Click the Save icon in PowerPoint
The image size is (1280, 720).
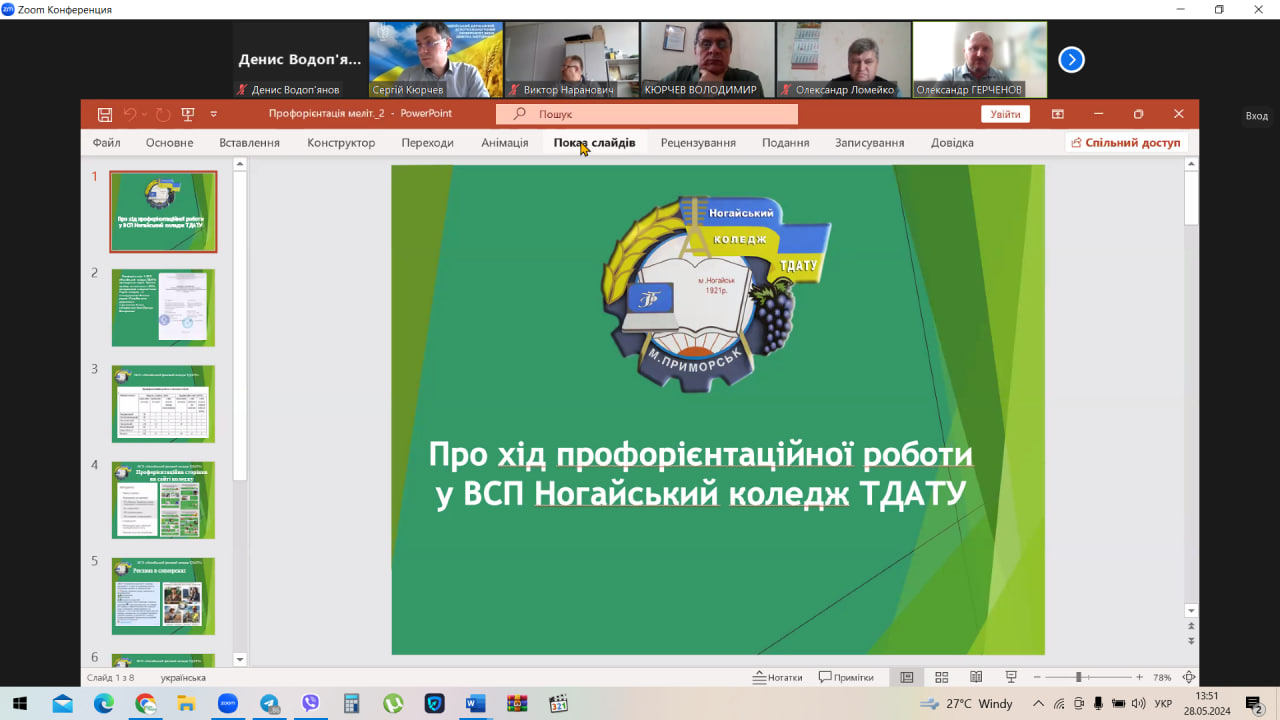click(x=105, y=114)
